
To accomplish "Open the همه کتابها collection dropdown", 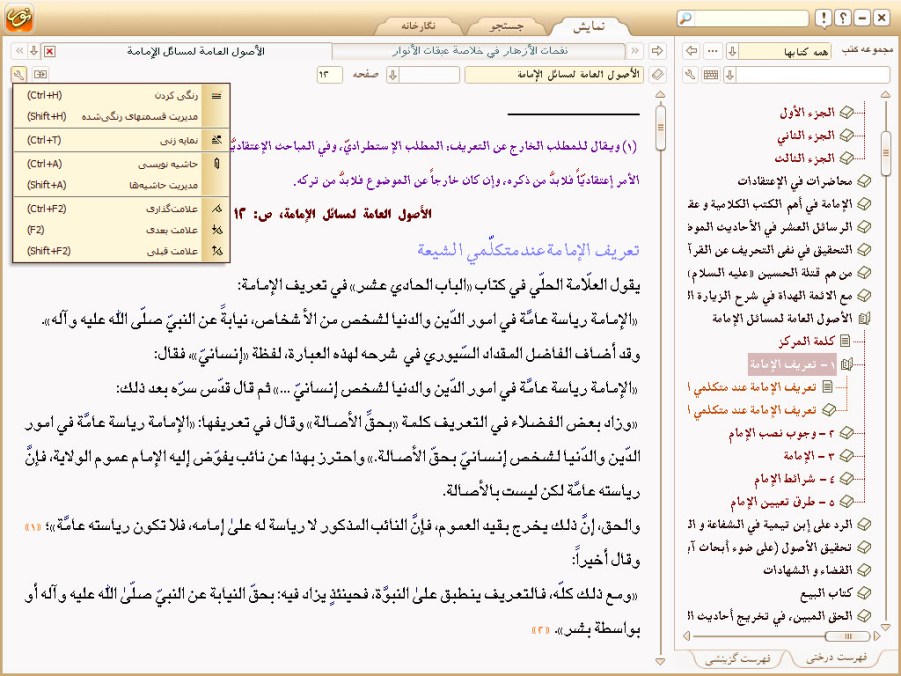I will (732, 51).
